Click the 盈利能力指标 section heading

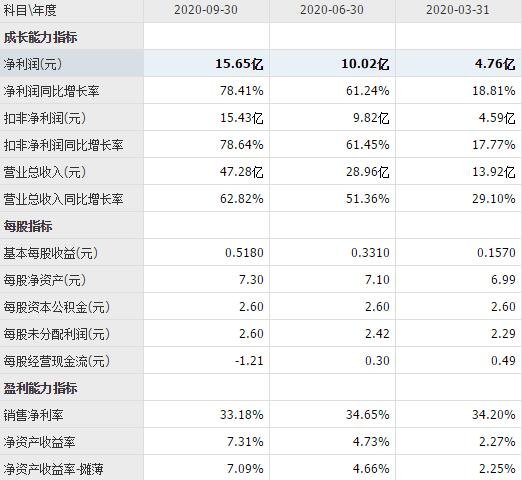(x=40, y=388)
